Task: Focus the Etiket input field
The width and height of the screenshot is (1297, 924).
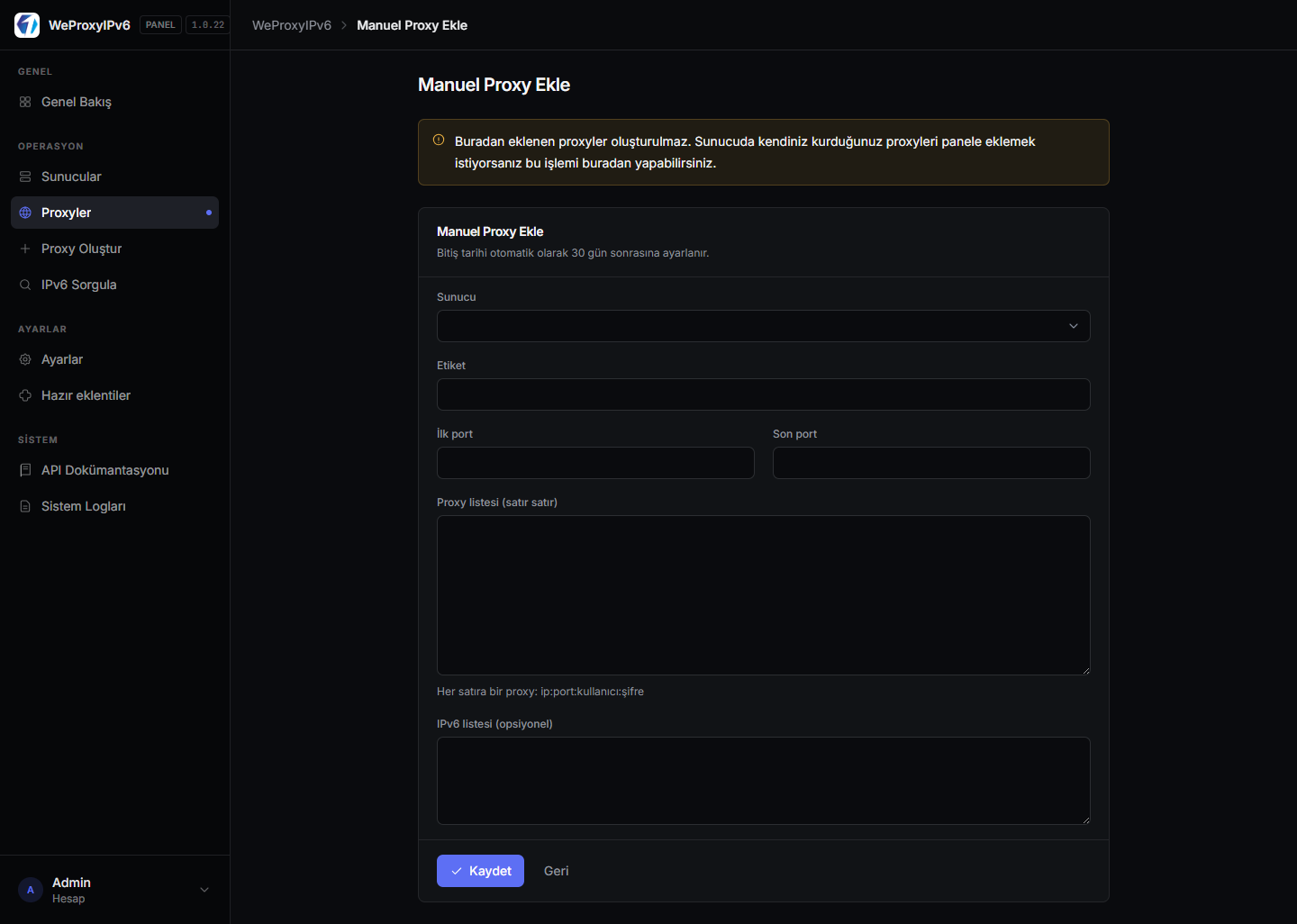Action: (763, 394)
